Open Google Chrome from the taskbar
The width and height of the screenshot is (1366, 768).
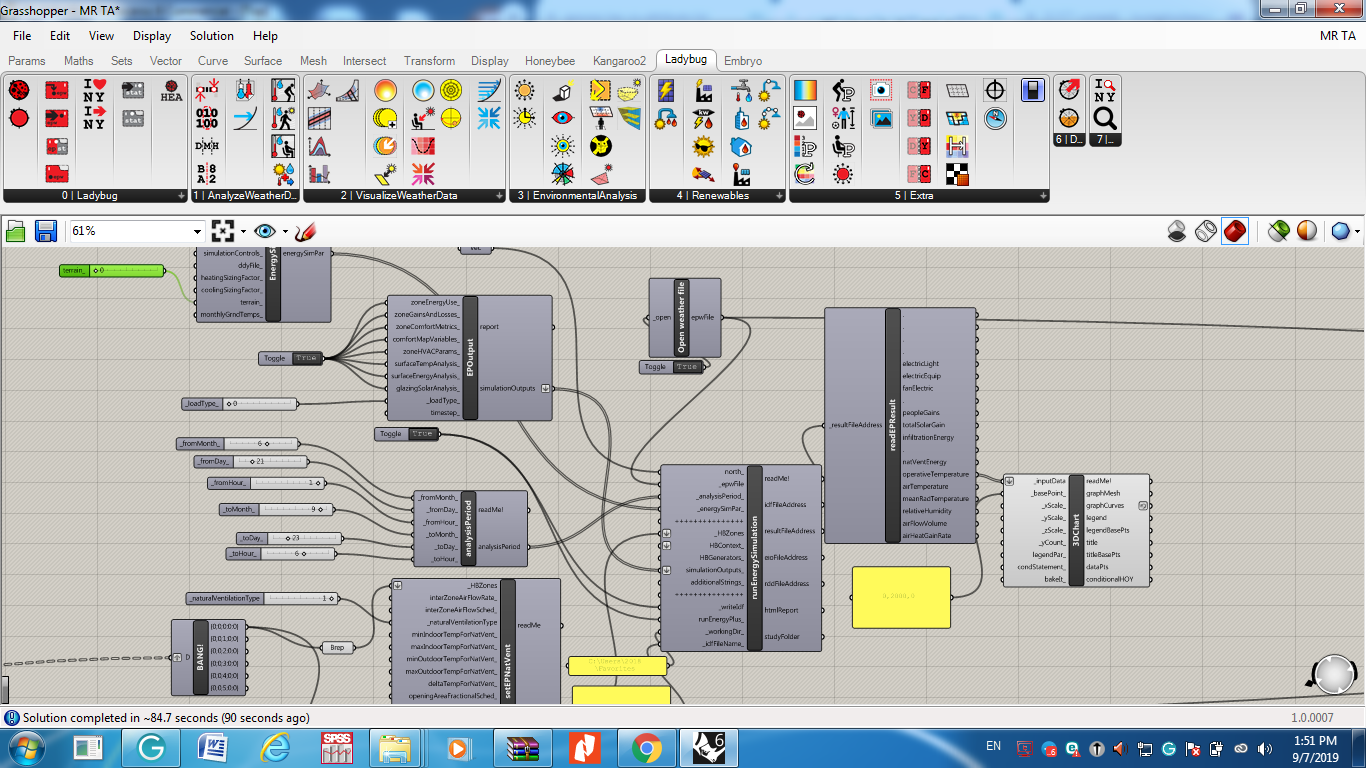tap(646, 747)
